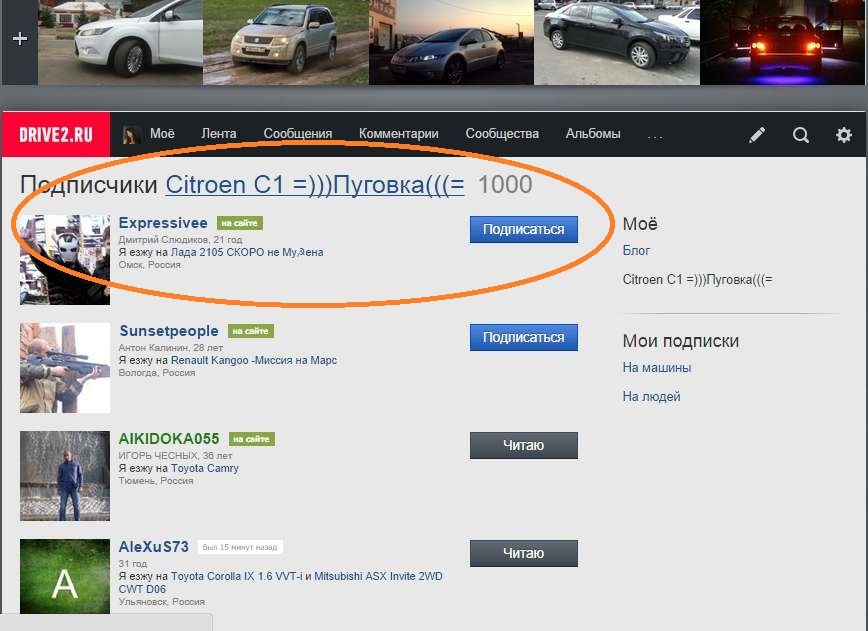This screenshot has width=868, height=631.
Task: Click the plus icon beside car photos
Action: (19, 39)
